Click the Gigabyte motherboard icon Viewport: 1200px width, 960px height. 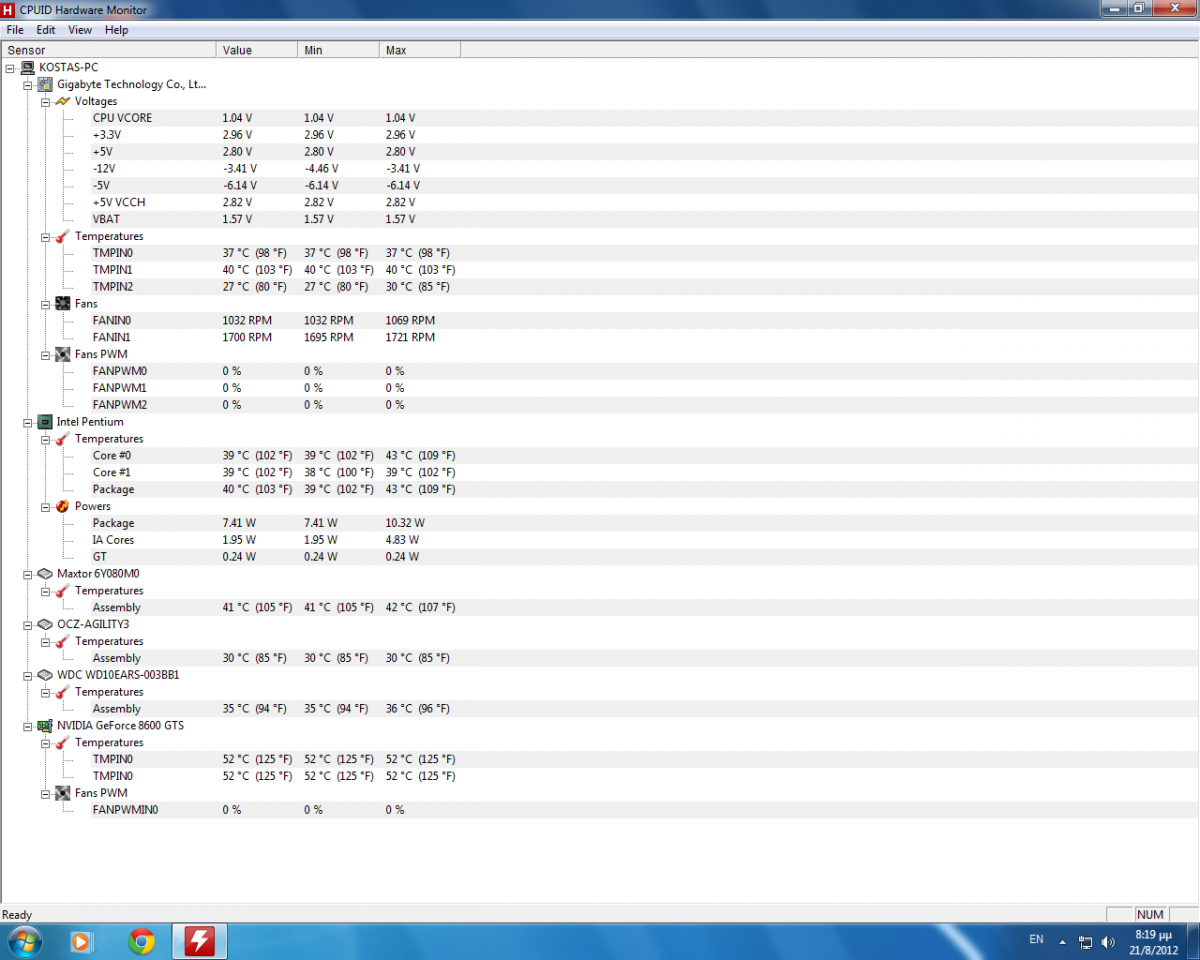45,84
